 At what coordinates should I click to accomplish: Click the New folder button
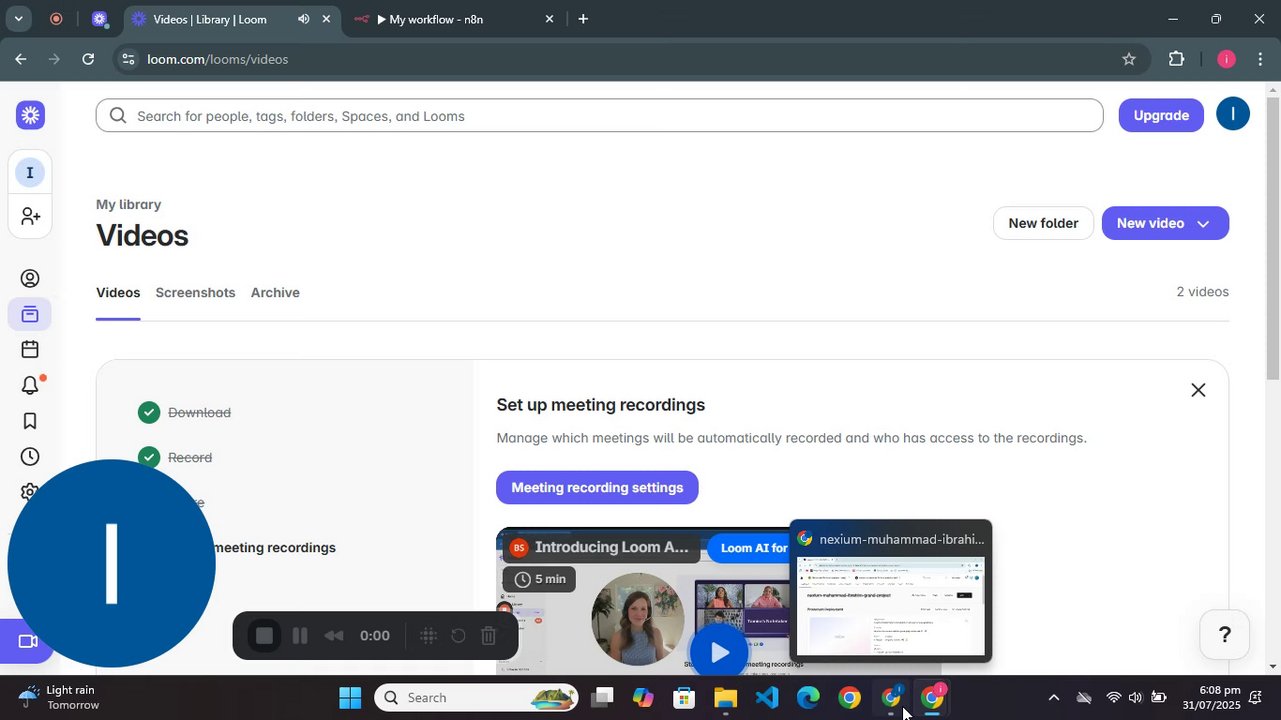click(x=1043, y=223)
